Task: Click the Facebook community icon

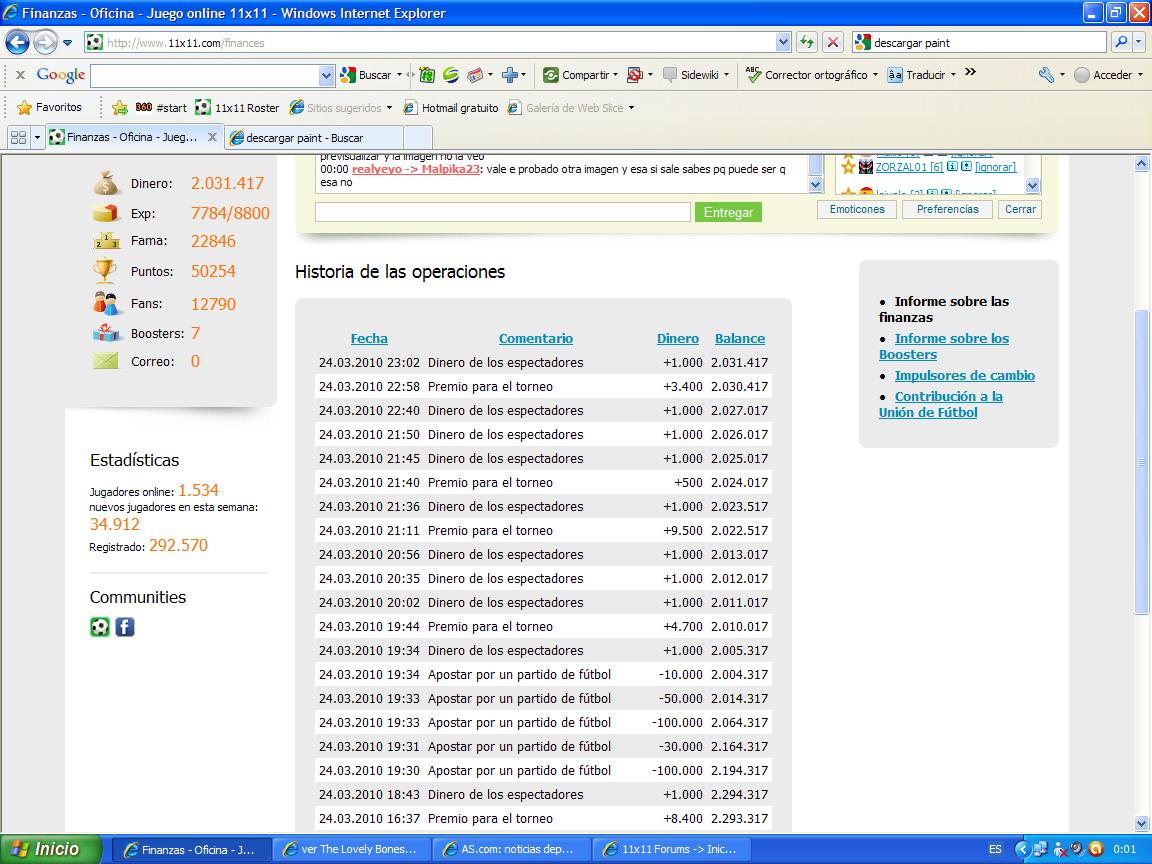Action: click(125, 627)
